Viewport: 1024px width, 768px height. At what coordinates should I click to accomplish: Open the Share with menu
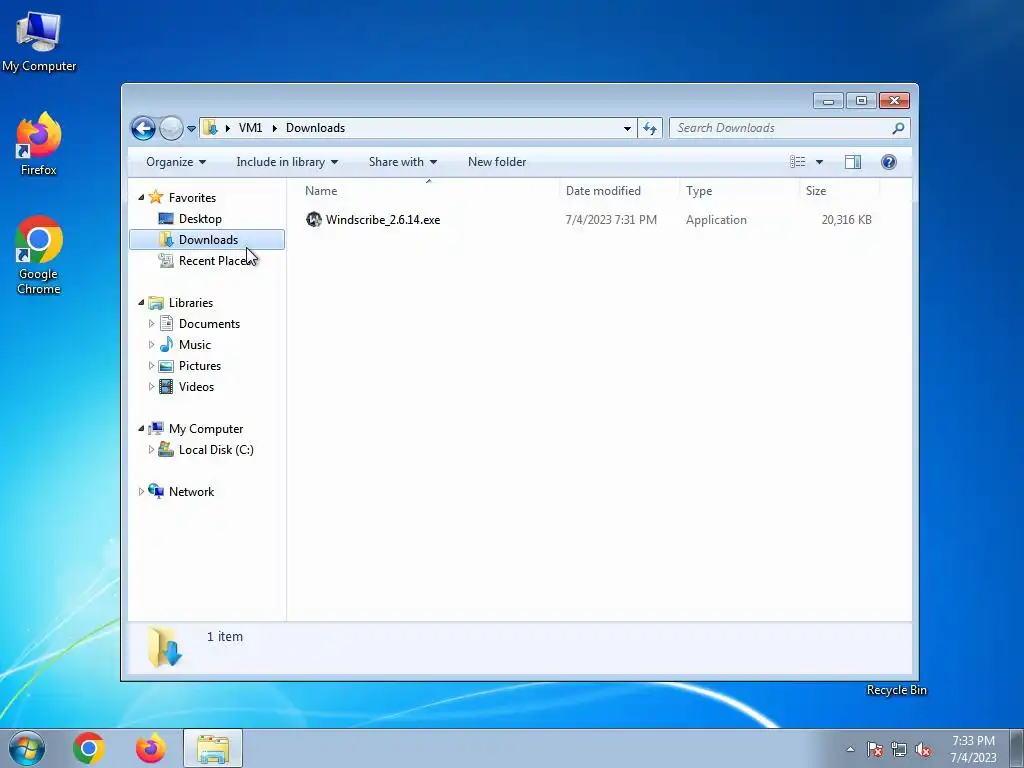tap(402, 162)
